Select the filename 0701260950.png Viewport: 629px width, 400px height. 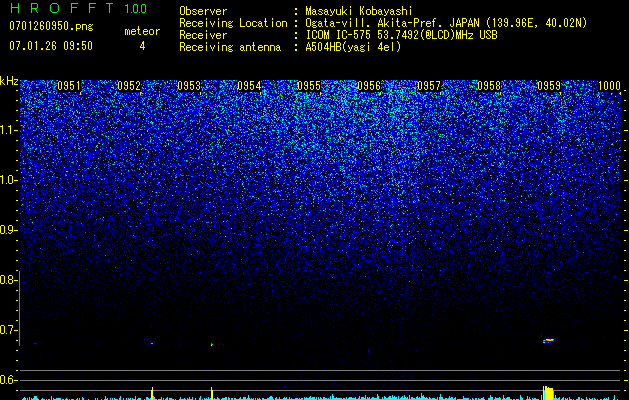point(51,26)
